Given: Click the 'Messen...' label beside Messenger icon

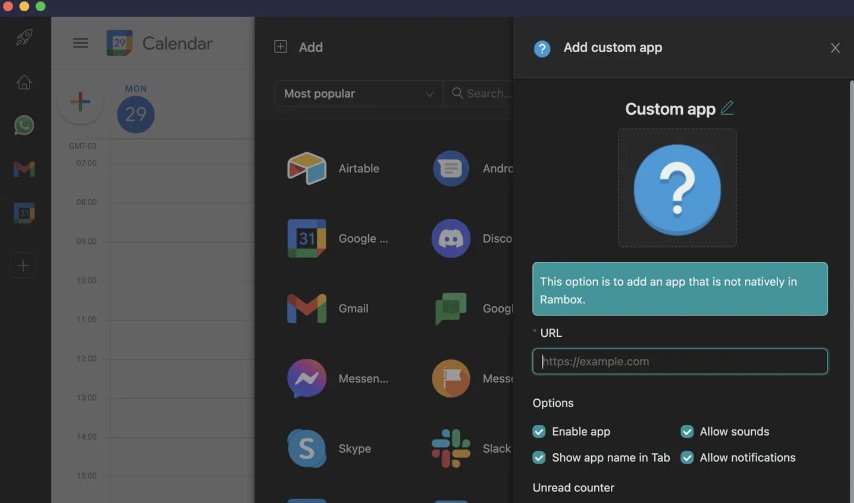Looking at the screenshot, I should tap(363, 378).
